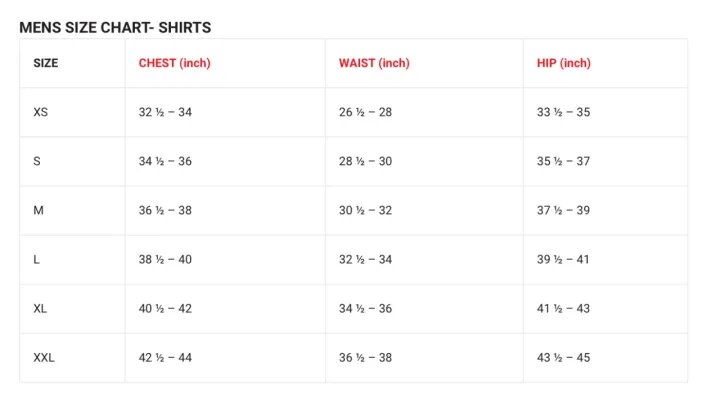The image size is (720, 408).
Task: Click the WAIST (inch) column header
Action: [374, 63]
